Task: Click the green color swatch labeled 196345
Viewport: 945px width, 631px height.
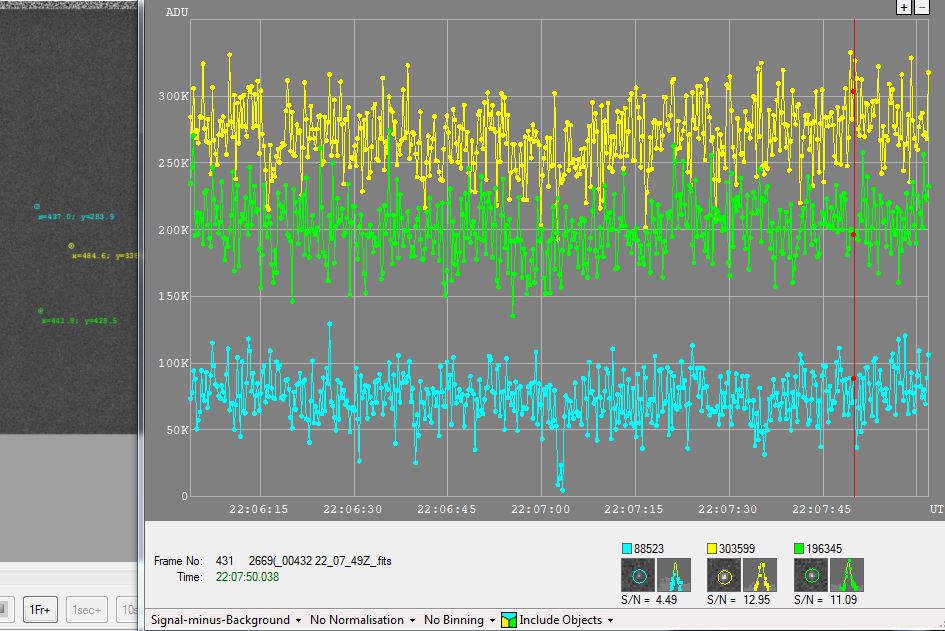Action: pos(800,548)
